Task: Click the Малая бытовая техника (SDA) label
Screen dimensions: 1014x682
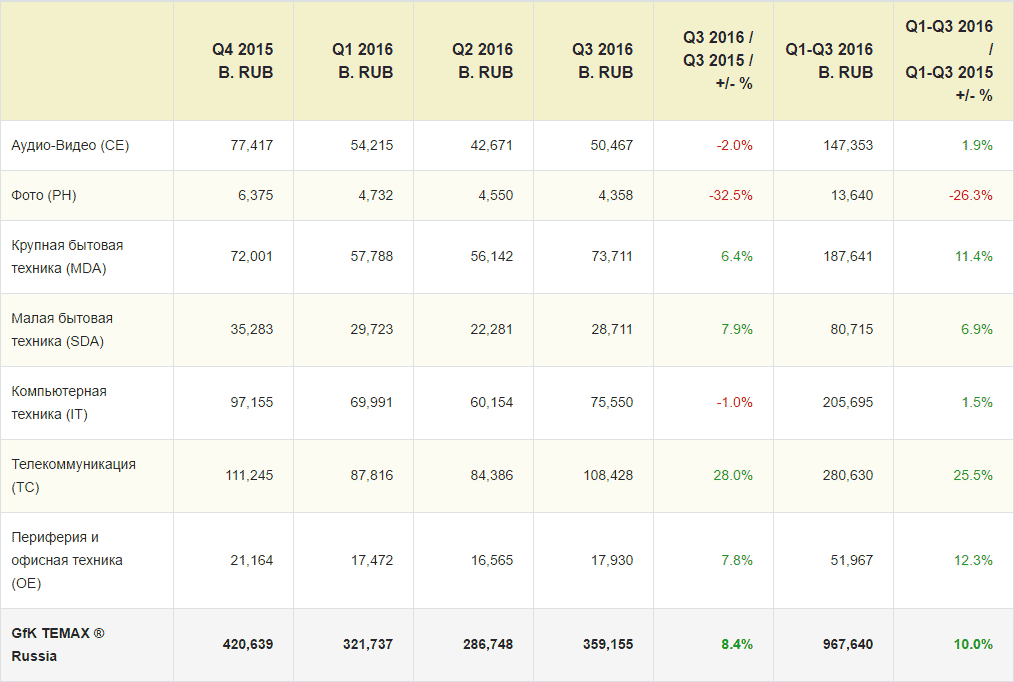Action: click(62, 329)
